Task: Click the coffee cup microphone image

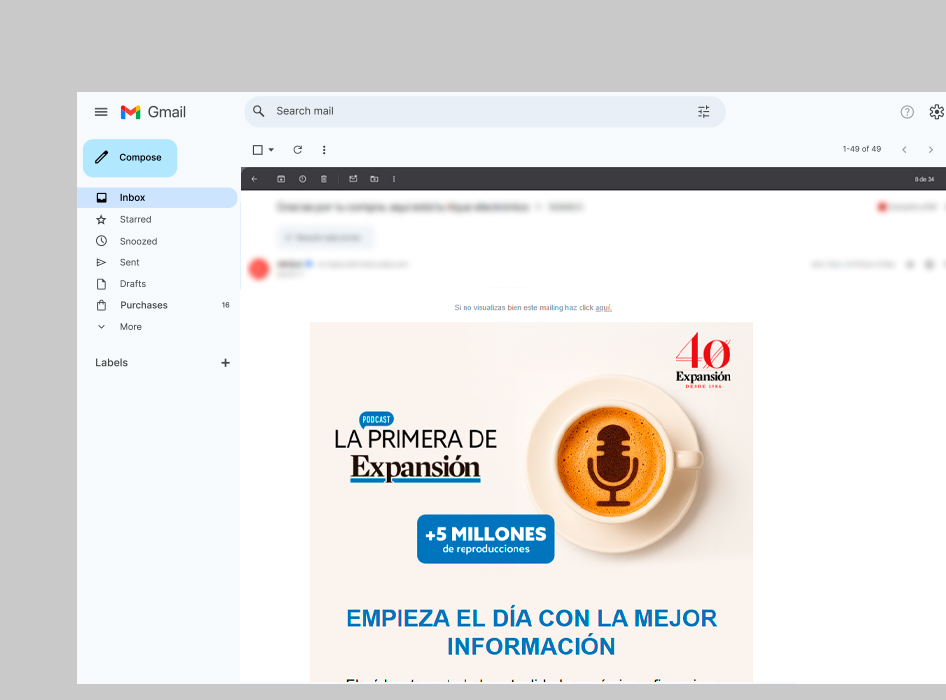Action: [x=614, y=463]
